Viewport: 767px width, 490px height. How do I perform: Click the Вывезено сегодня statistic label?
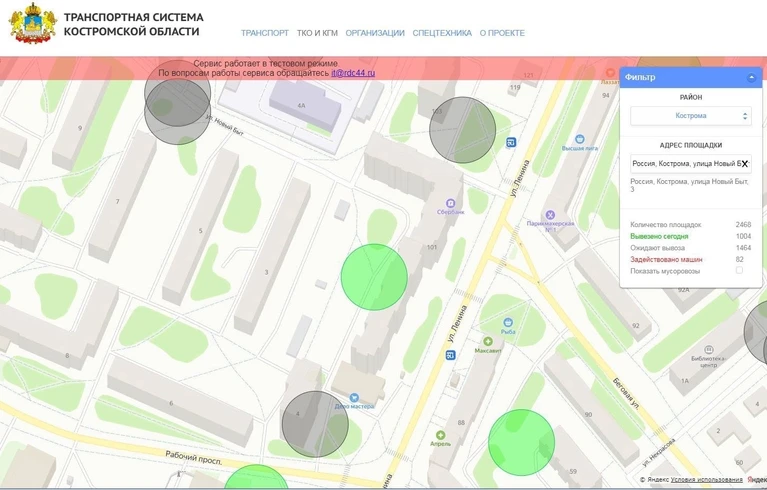coord(659,236)
